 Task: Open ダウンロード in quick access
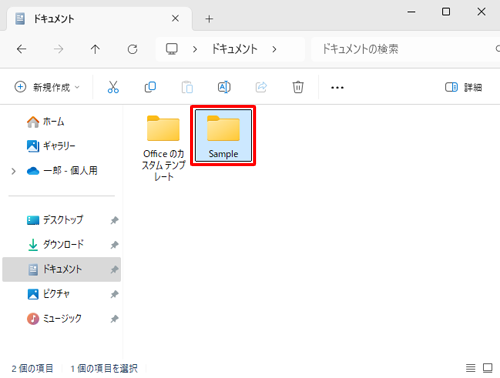click(55, 245)
